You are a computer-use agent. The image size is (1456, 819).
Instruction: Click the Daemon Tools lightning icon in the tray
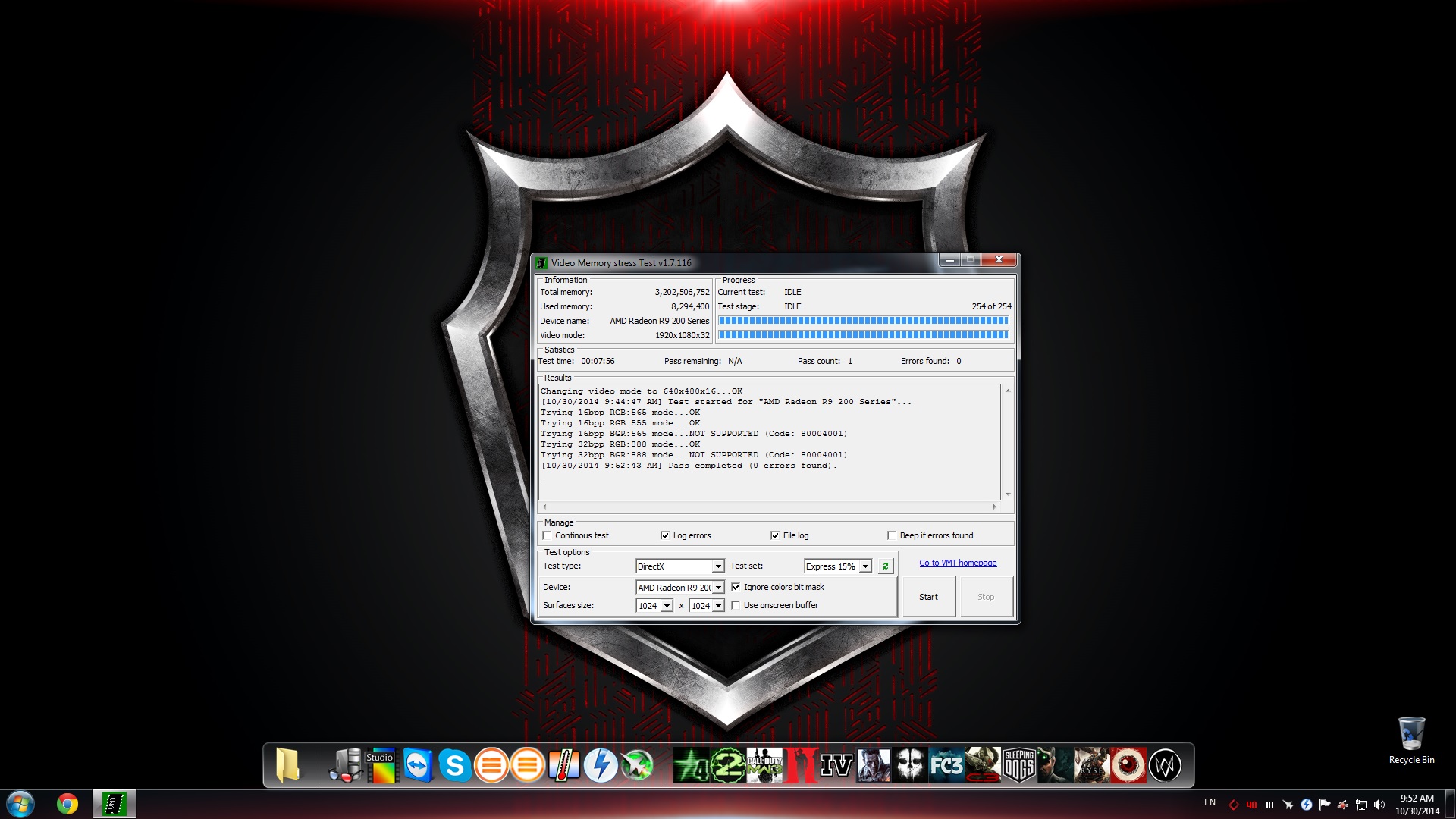tap(1307, 802)
